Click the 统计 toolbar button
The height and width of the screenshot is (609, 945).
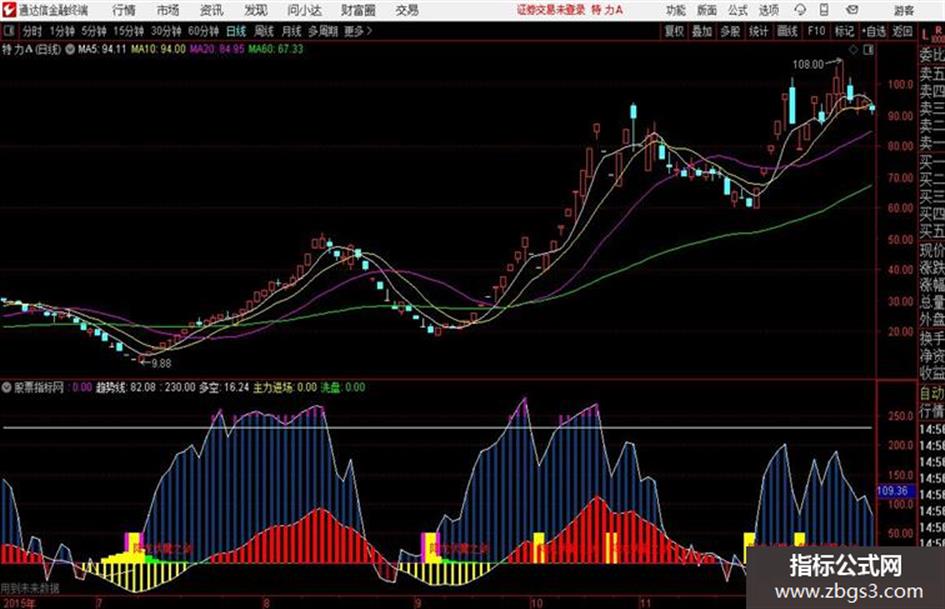click(758, 31)
